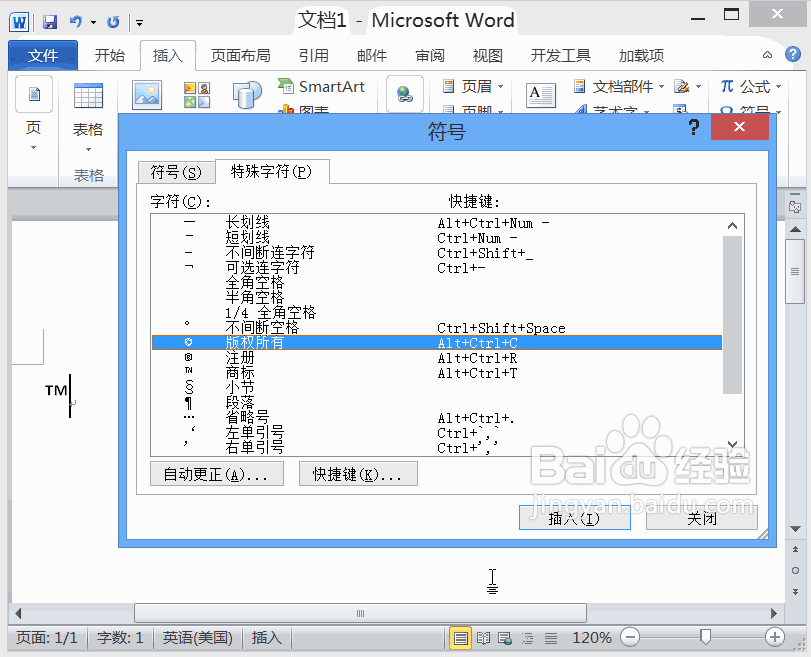Viewport: 811px width, 657px height.
Task: Toggle 插入 overtype mode in status bar
Action: click(265, 638)
